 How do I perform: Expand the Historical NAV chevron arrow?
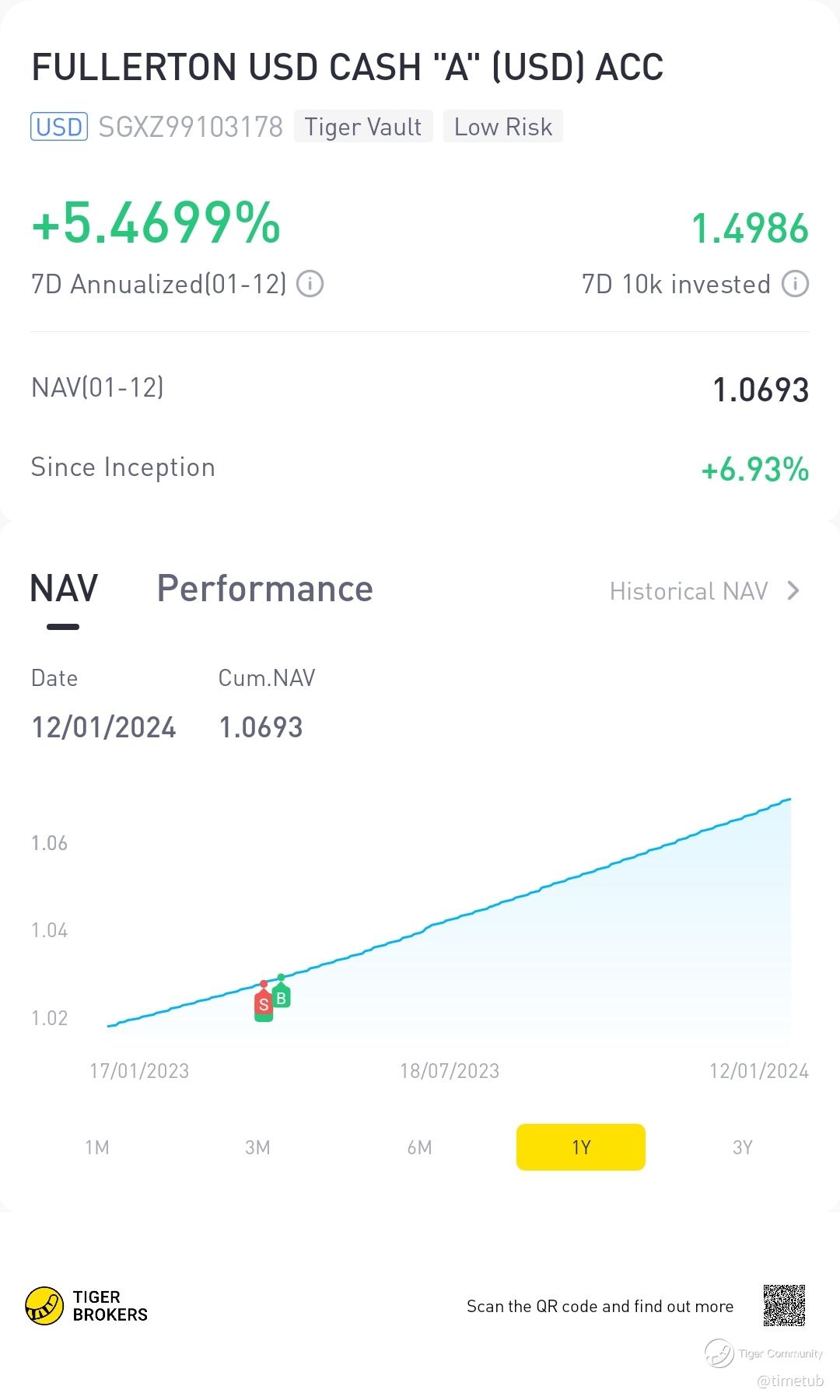point(793,591)
